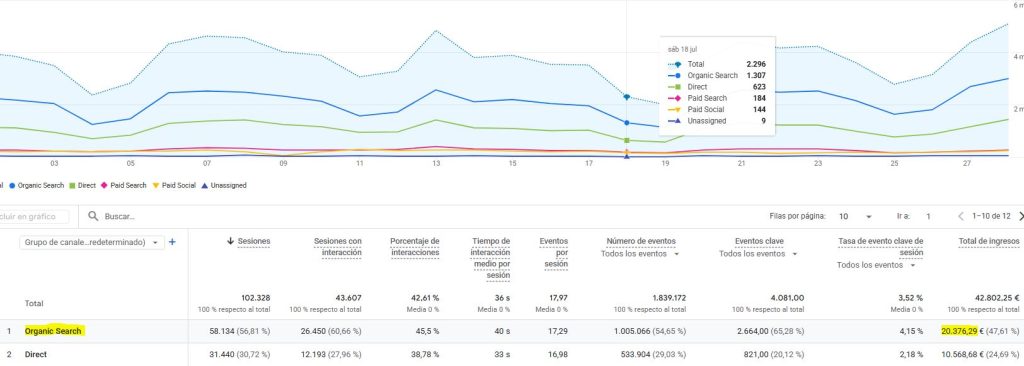Click Organic Search revenue 20.376,29 €

pos(963,331)
